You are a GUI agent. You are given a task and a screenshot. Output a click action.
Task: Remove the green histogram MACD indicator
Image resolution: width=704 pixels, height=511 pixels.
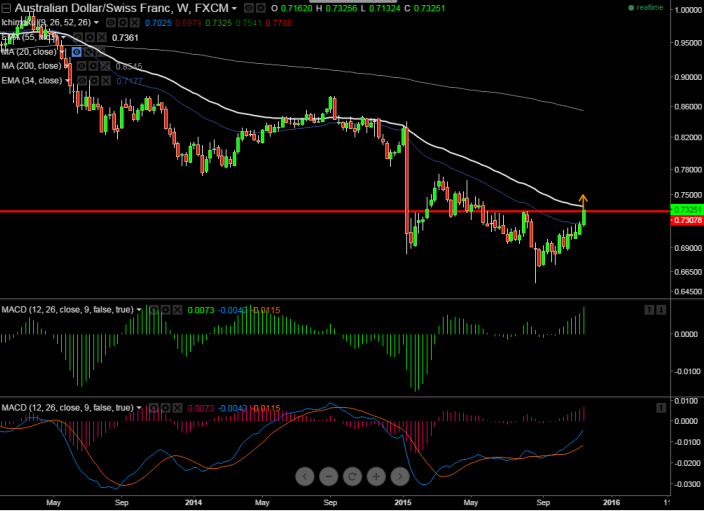[x=177, y=310]
